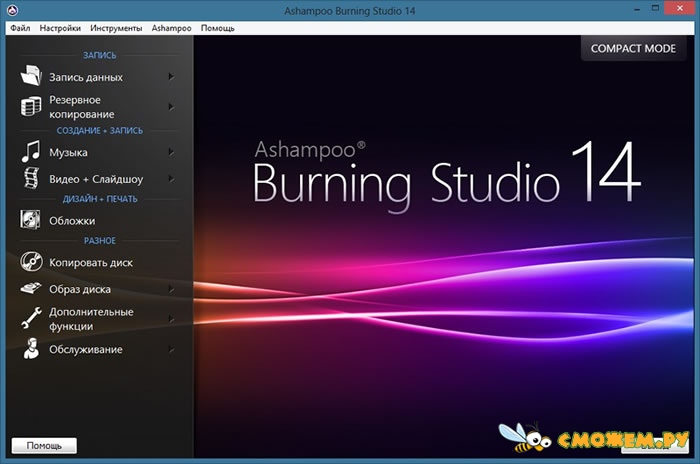The height and width of the screenshot is (464, 700).
Task: Select the Образ диска label
Action: (x=80, y=289)
